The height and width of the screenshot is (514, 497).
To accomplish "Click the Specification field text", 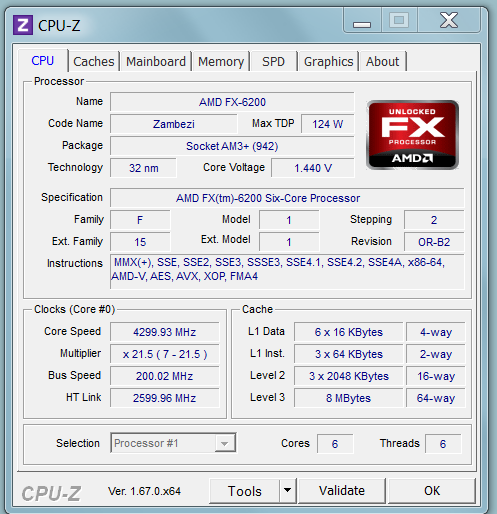I will (268, 198).
